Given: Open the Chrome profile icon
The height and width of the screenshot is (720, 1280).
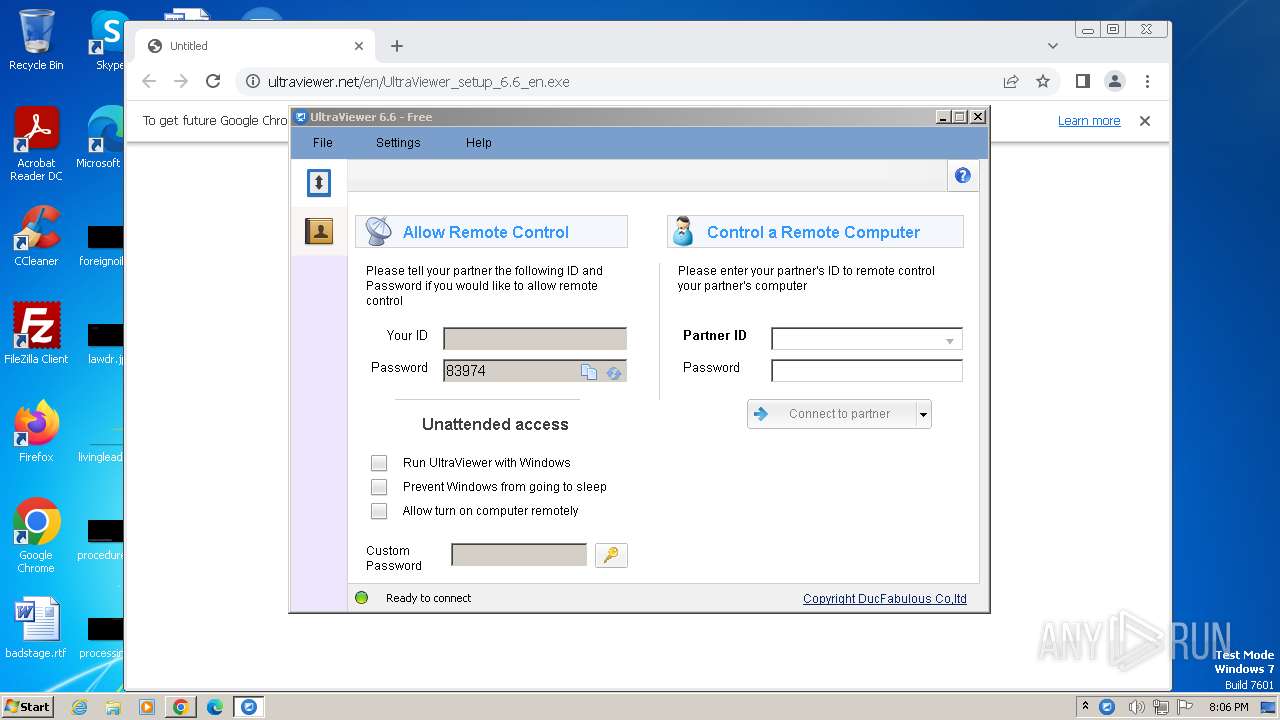Looking at the screenshot, I should coord(1115,81).
